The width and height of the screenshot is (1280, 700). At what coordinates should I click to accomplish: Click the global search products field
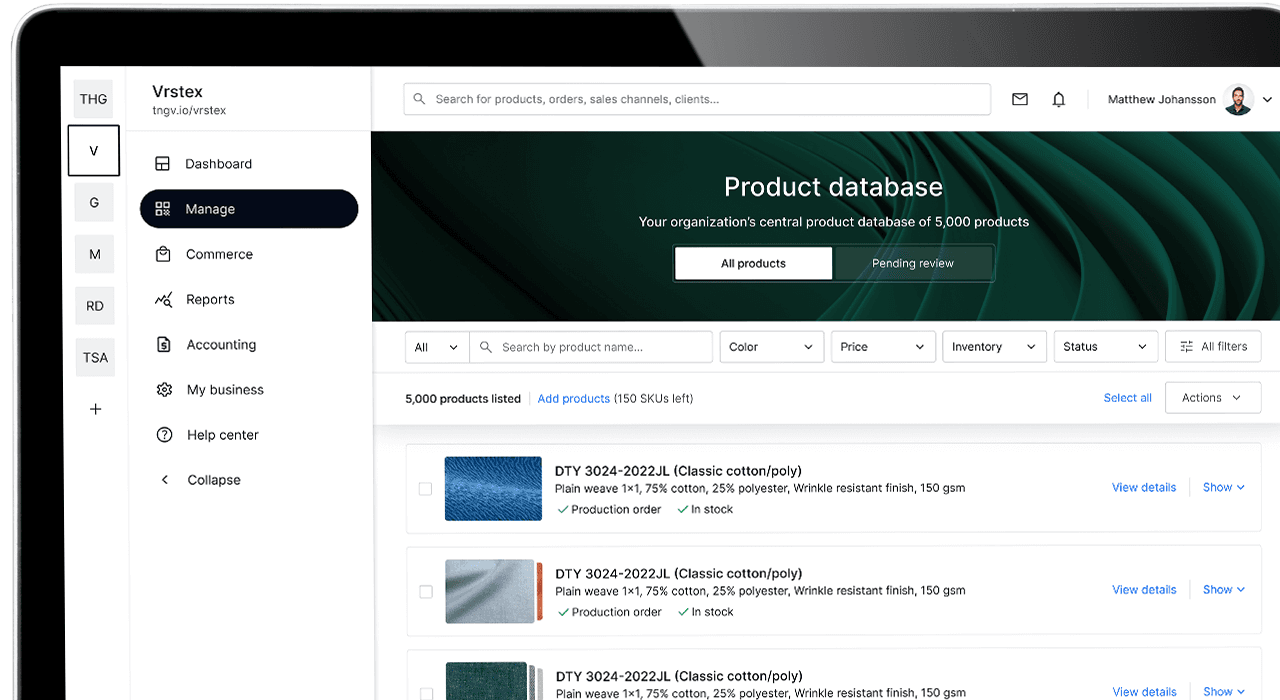pos(697,99)
